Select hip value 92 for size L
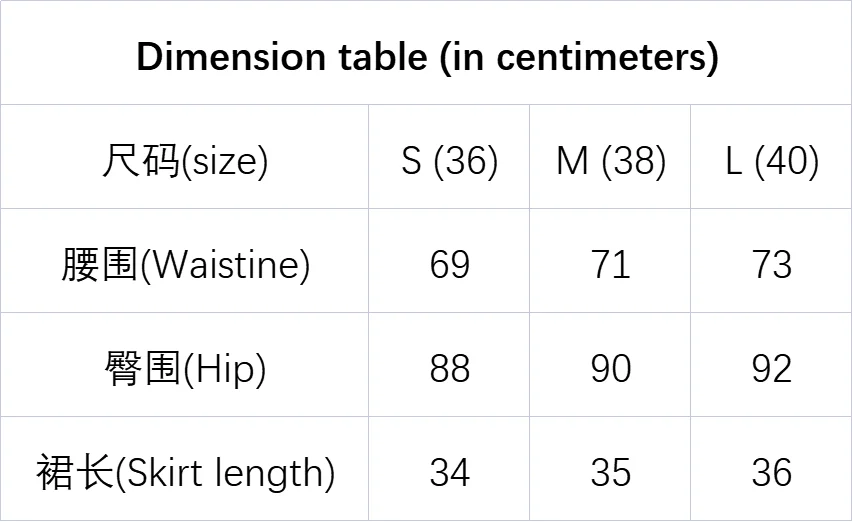The image size is (853, 522). (x=771, y=369)
